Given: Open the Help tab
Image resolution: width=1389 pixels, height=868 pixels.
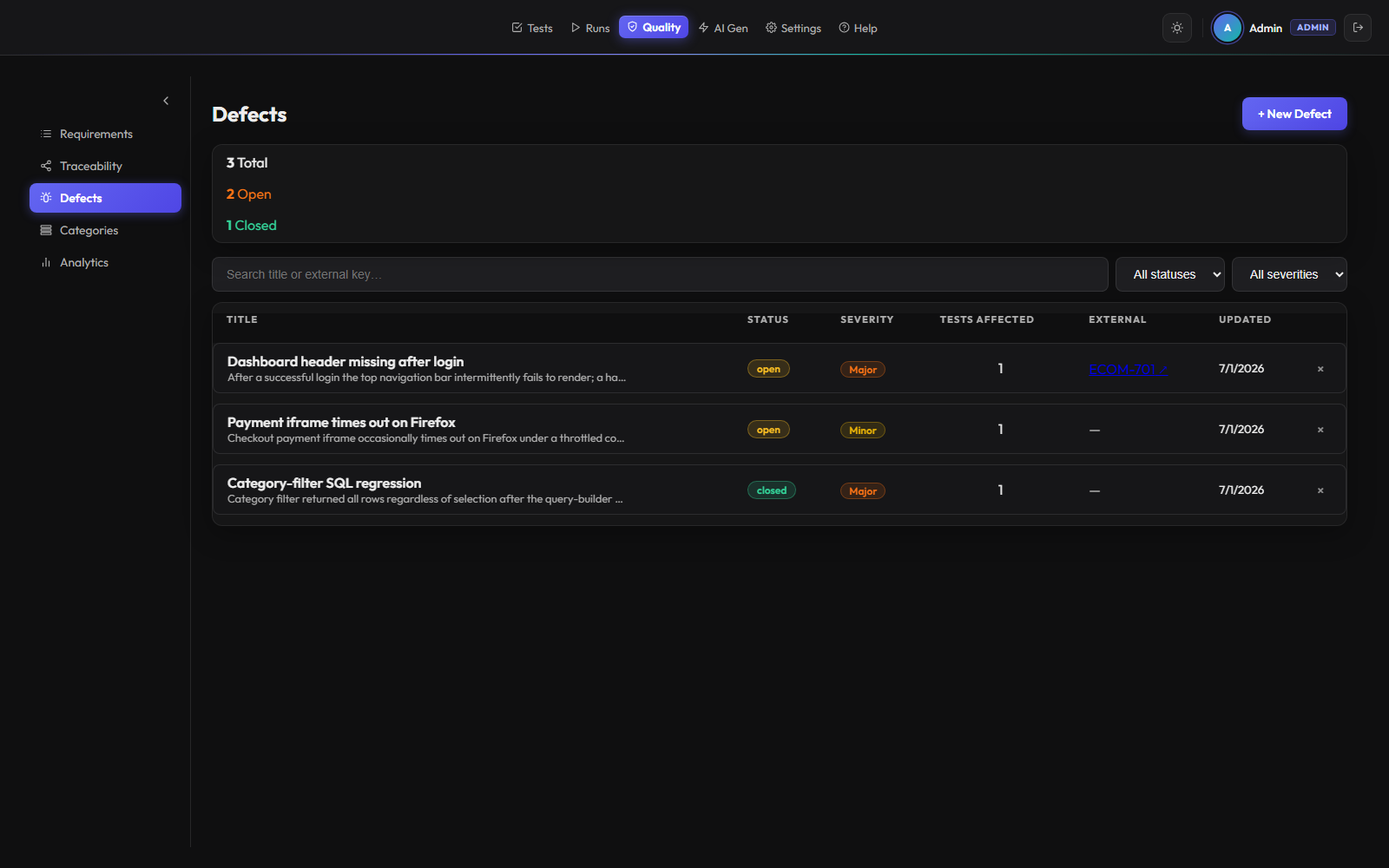Looking at the screenshot, I should pos(858,28).
